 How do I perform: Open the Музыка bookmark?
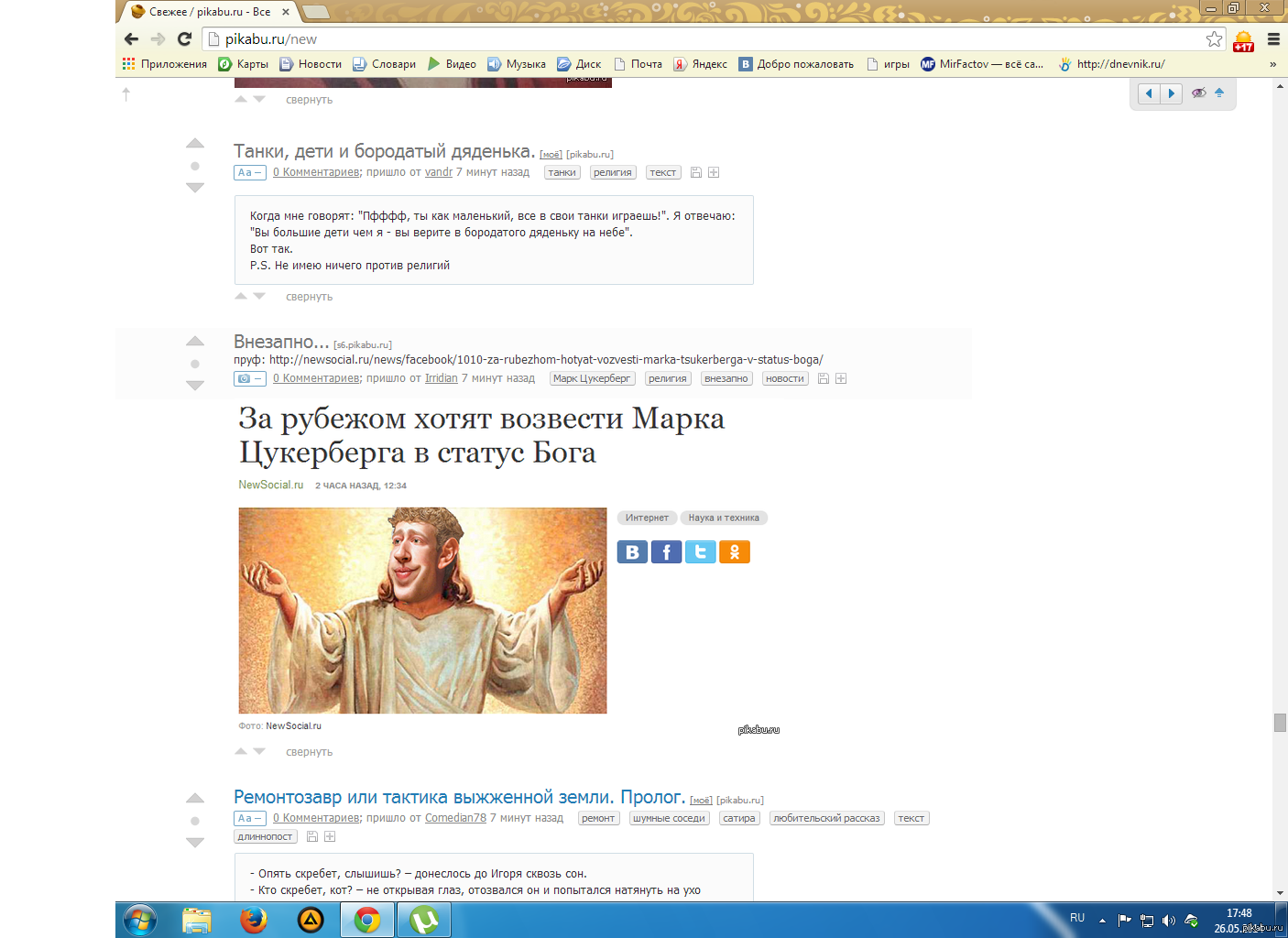coord(517,64)
